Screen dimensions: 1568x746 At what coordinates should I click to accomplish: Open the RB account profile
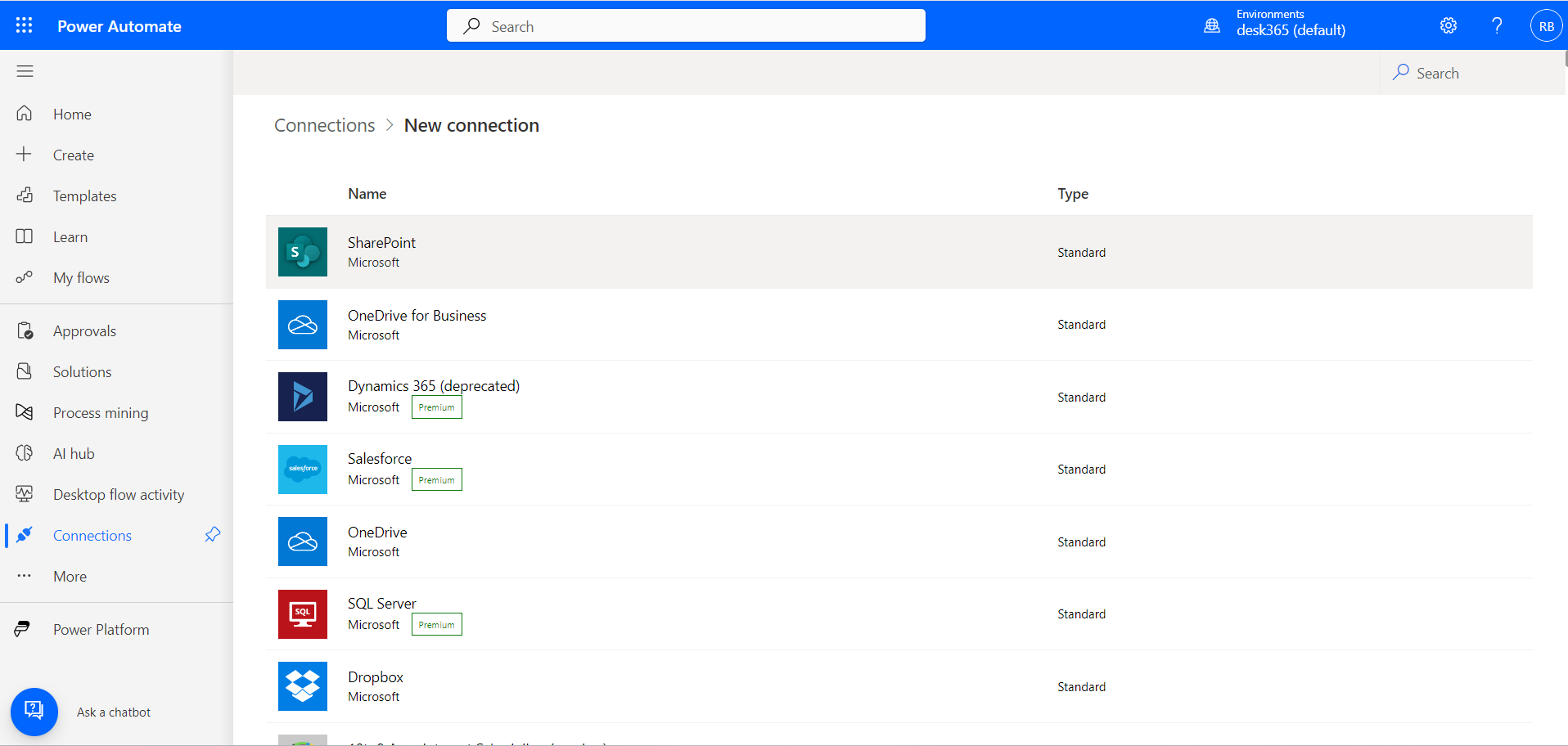click(x=1545, y=25)
